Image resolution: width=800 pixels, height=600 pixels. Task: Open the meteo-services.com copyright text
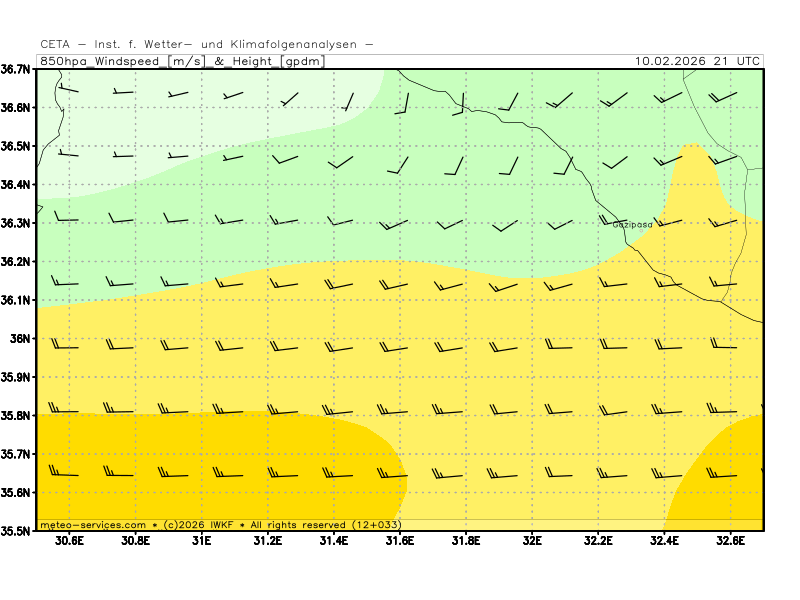point(220,524)
